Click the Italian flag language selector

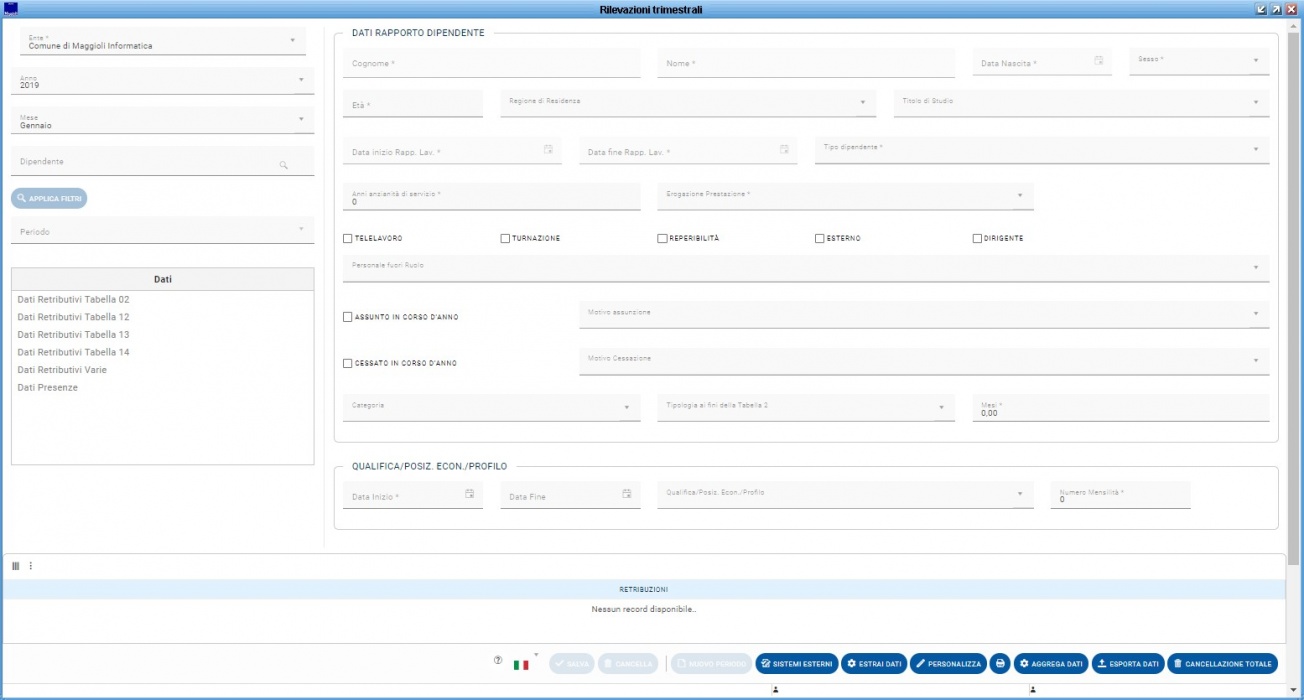(x=521, y=664)
